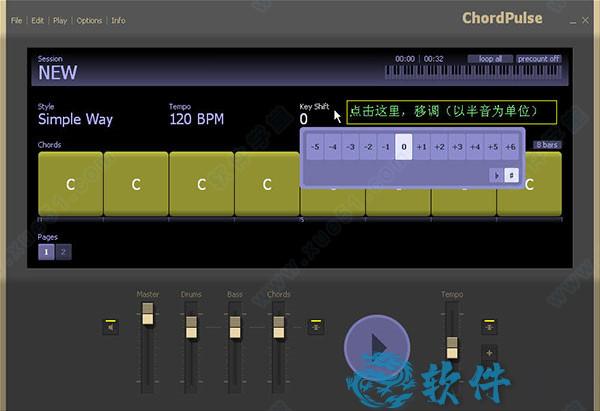600x411 pixels.
Task: Open the 8 bars length selector
Action: pos(546,145)
